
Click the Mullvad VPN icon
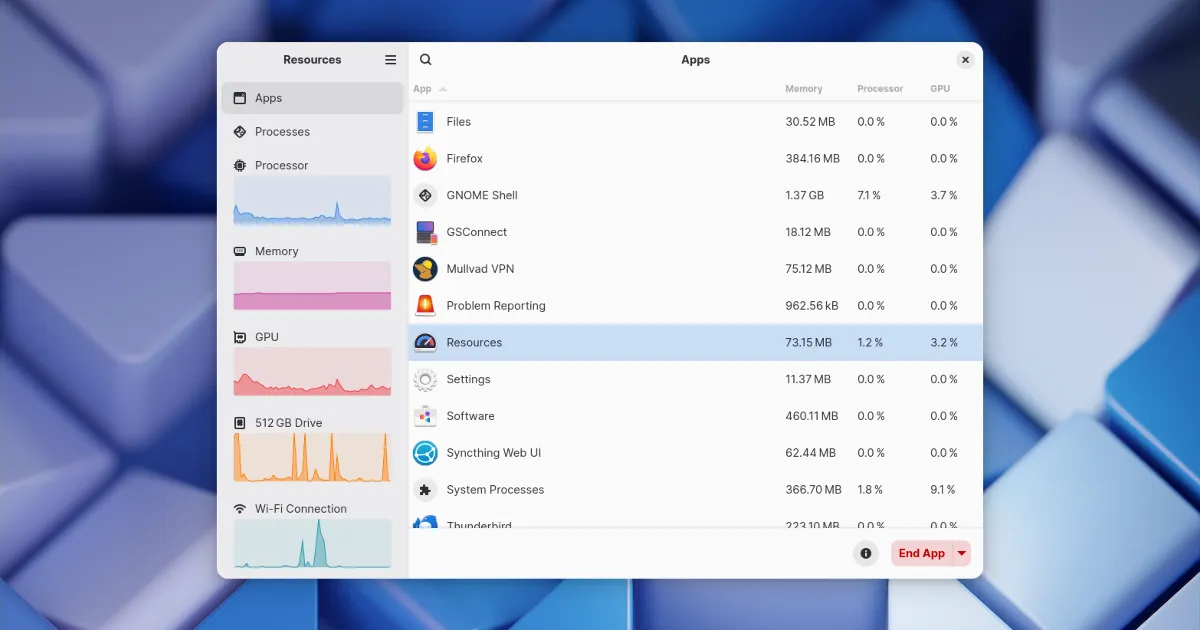click(x=425, y=269)
